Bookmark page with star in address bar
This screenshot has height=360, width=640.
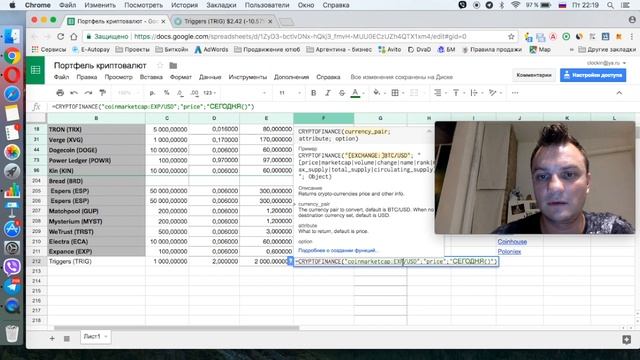[x=511, y=37]
